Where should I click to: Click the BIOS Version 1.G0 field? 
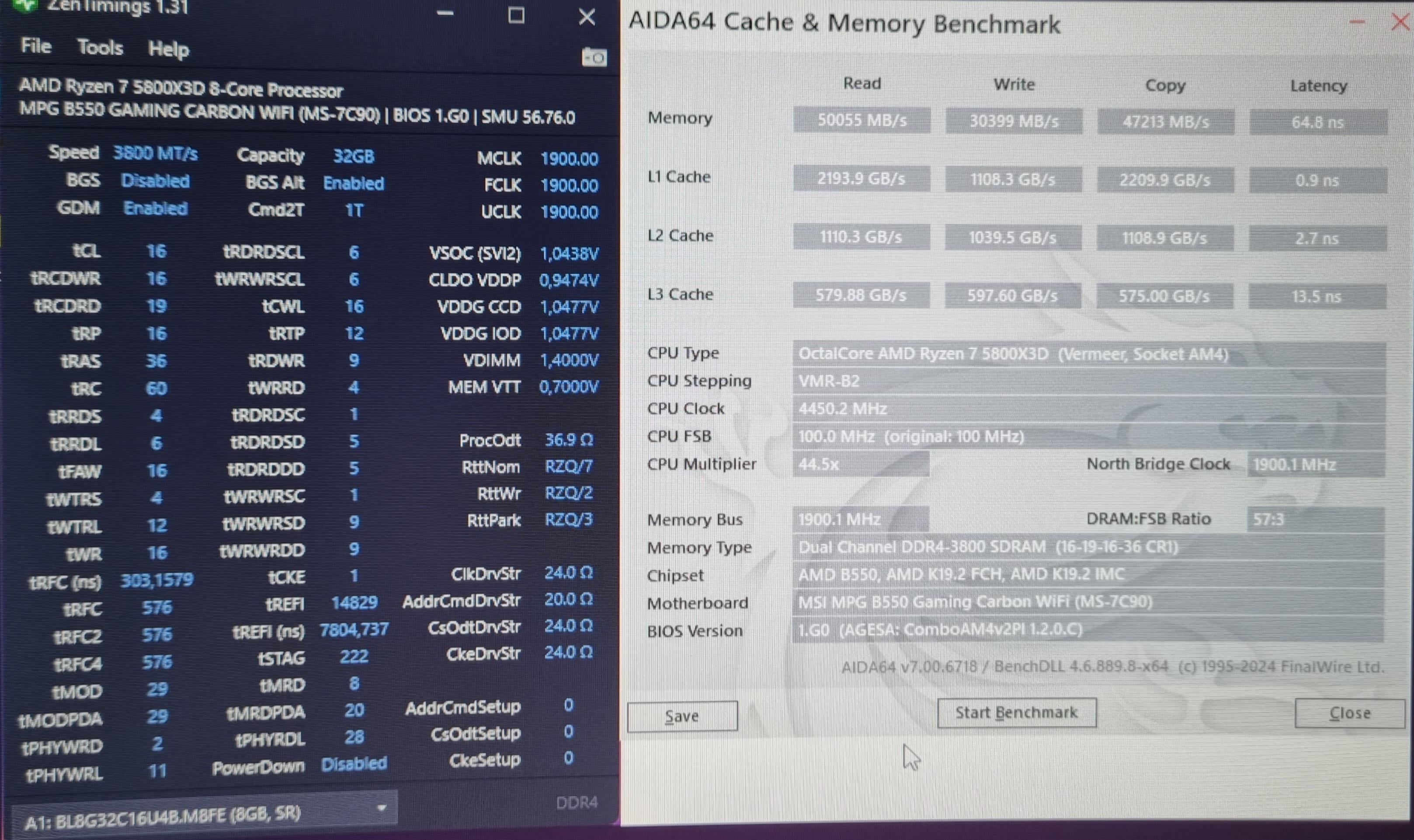click(1088, 629)
